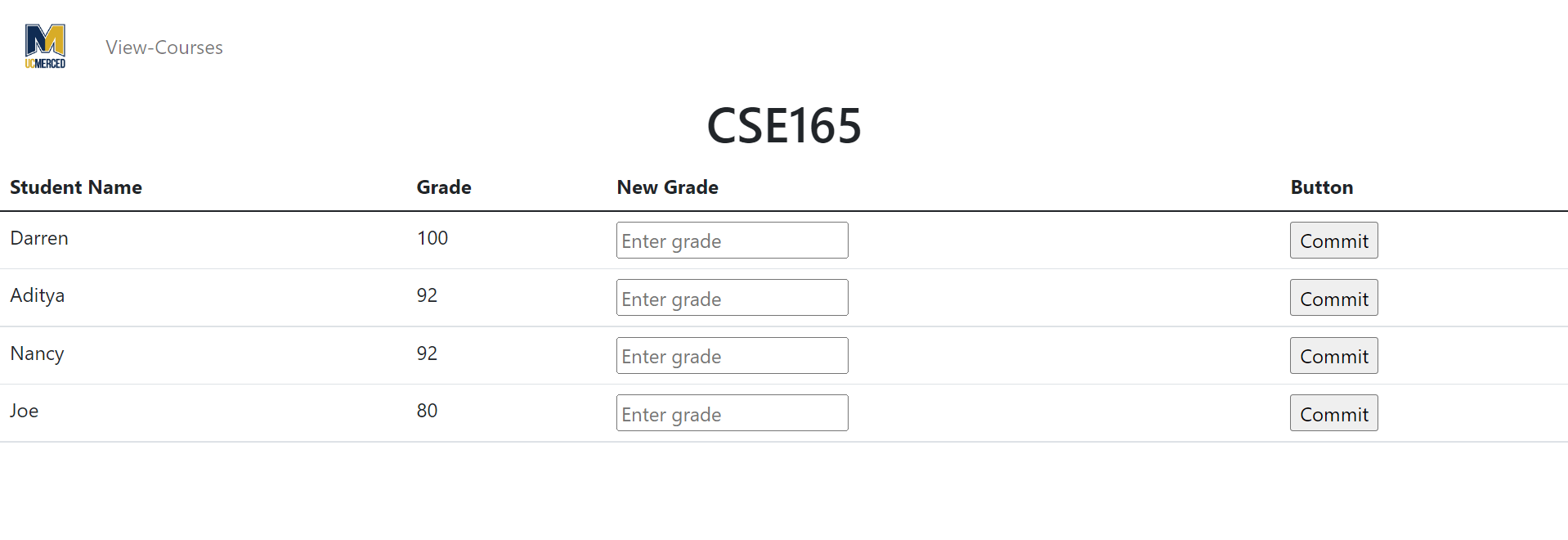Image resolution: width=1568 pixels, height=540 pixels.
Task: Click the Commit button in Aditya's row
Action: click(x=1333, y=297)
